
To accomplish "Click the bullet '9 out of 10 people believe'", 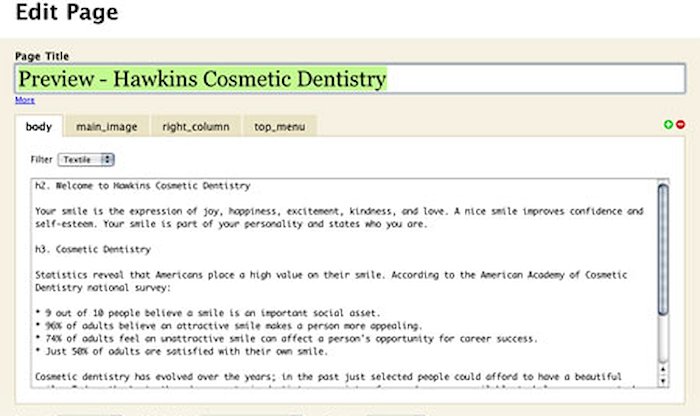I will tap(208, 313).
